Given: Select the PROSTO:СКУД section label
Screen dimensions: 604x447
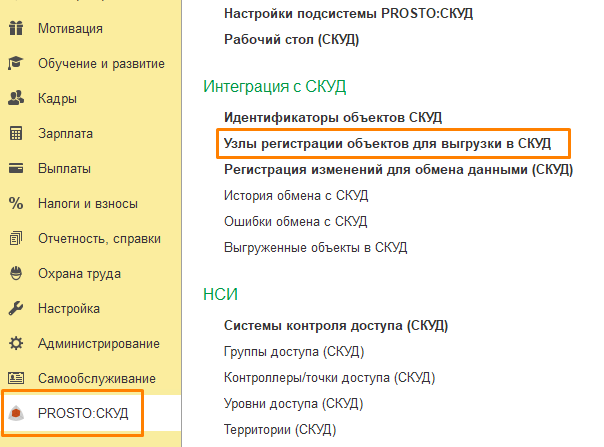Looking at the screenshot, I should click(83, 413).
